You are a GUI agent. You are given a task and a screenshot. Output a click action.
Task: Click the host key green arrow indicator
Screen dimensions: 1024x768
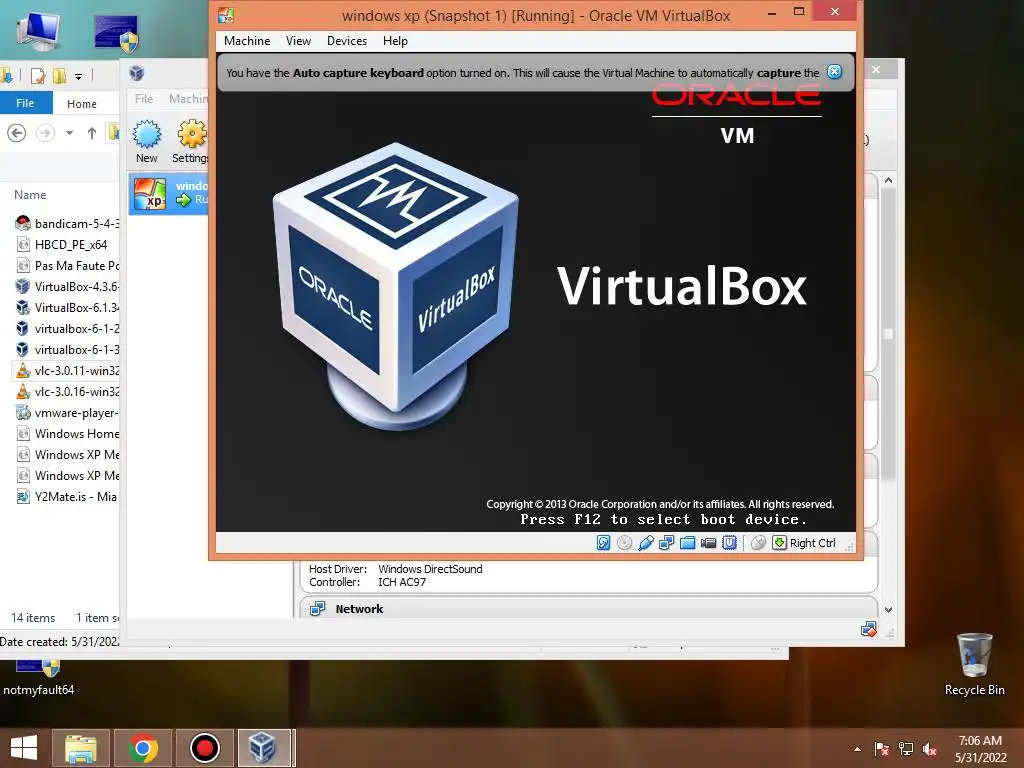tap(779, 543)
